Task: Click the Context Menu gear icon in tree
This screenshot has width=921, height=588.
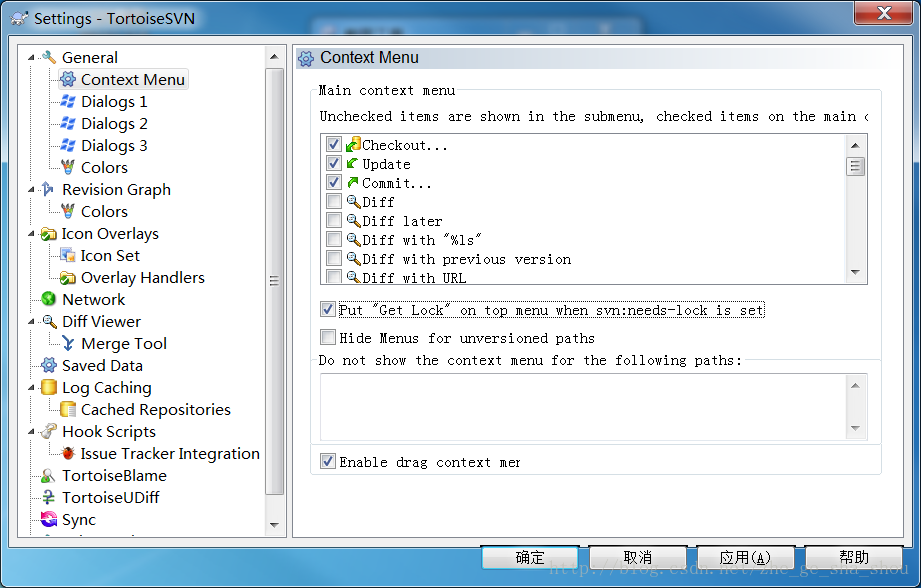Action: (x=68, y=79)
